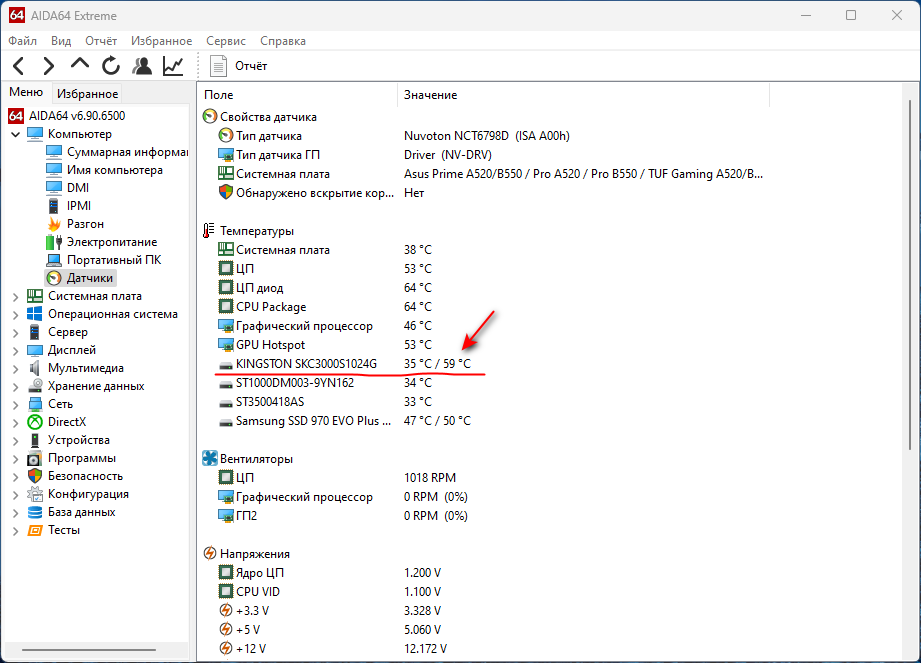Expand Операционная система tree node
The height and width of the screenshot is (663, 921).
pos(15,315)
